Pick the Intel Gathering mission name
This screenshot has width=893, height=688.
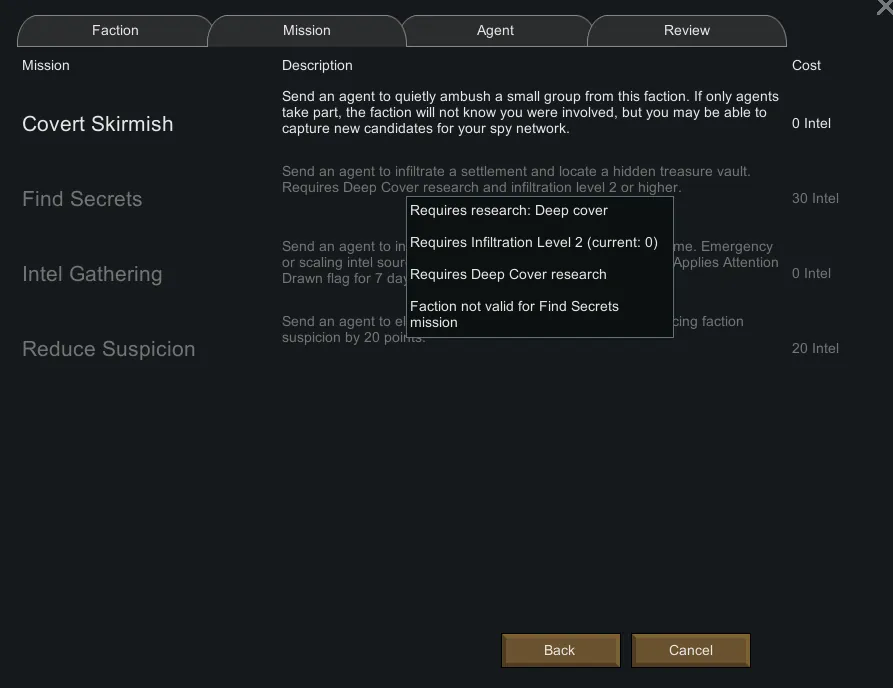click(92, 274)
